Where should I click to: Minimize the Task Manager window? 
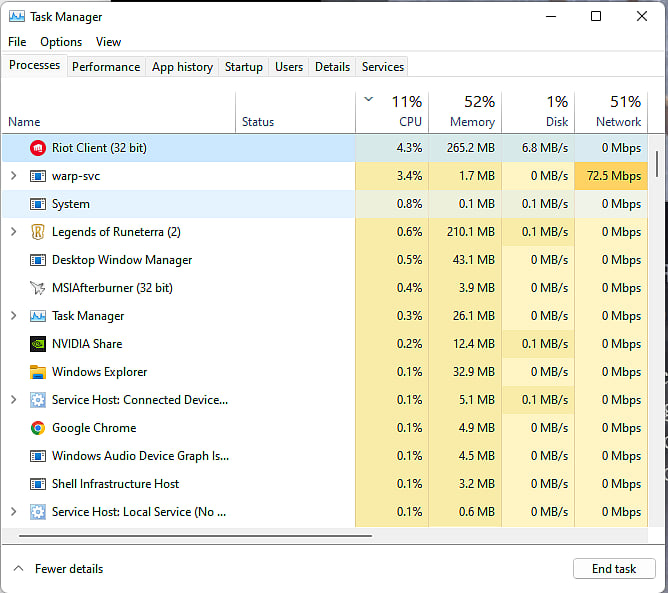coord(551,17)
